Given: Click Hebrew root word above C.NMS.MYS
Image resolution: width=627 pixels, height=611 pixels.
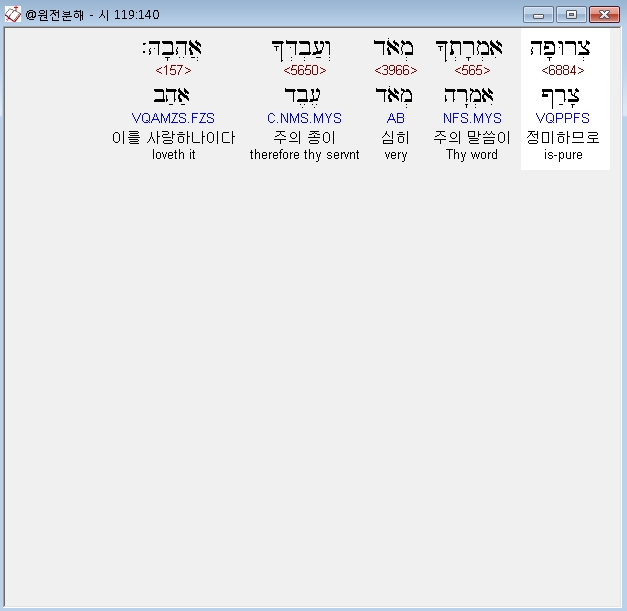Looking at the screenshot, I should tap(302, 96).
